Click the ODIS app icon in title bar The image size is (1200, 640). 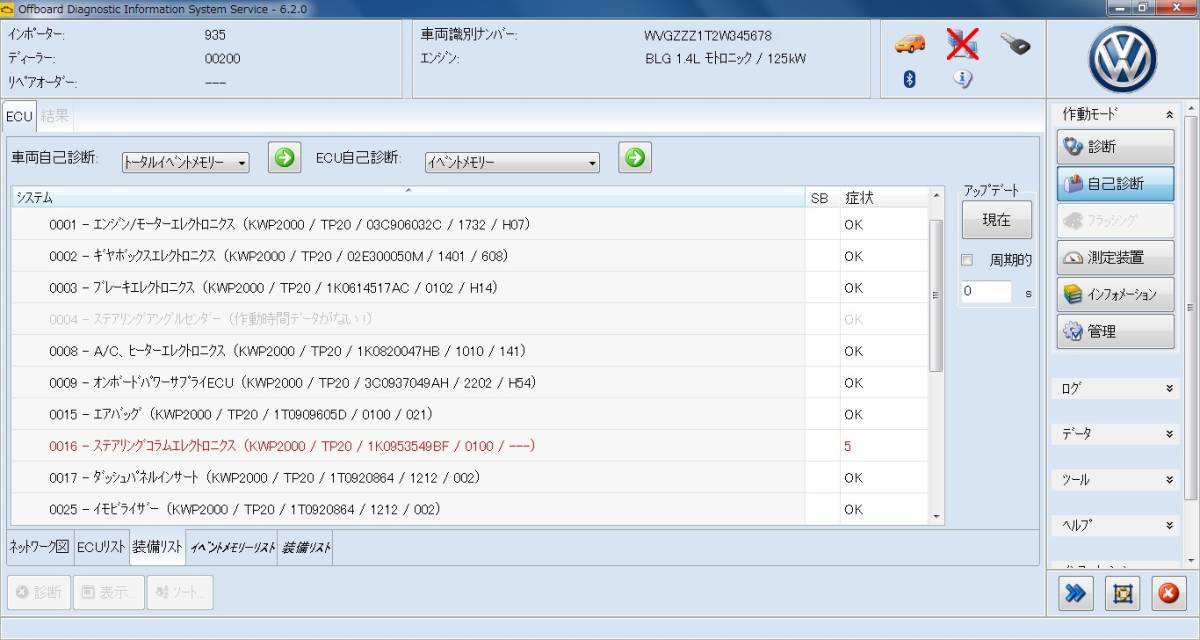point(8,8)
